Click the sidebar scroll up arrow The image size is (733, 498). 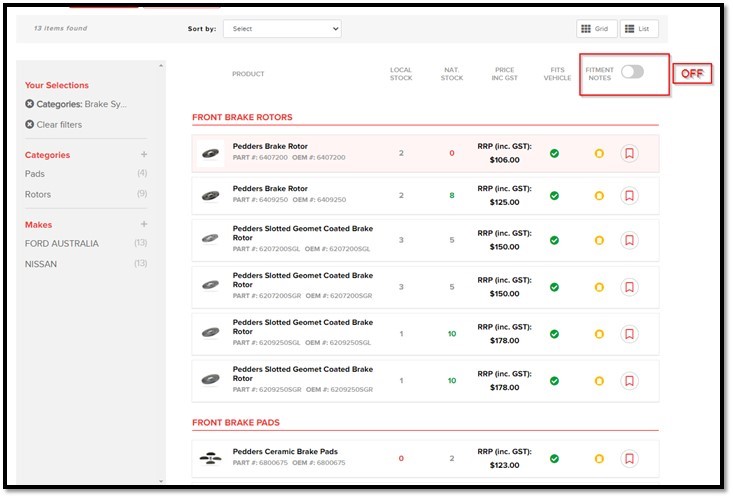click(161, 65)
